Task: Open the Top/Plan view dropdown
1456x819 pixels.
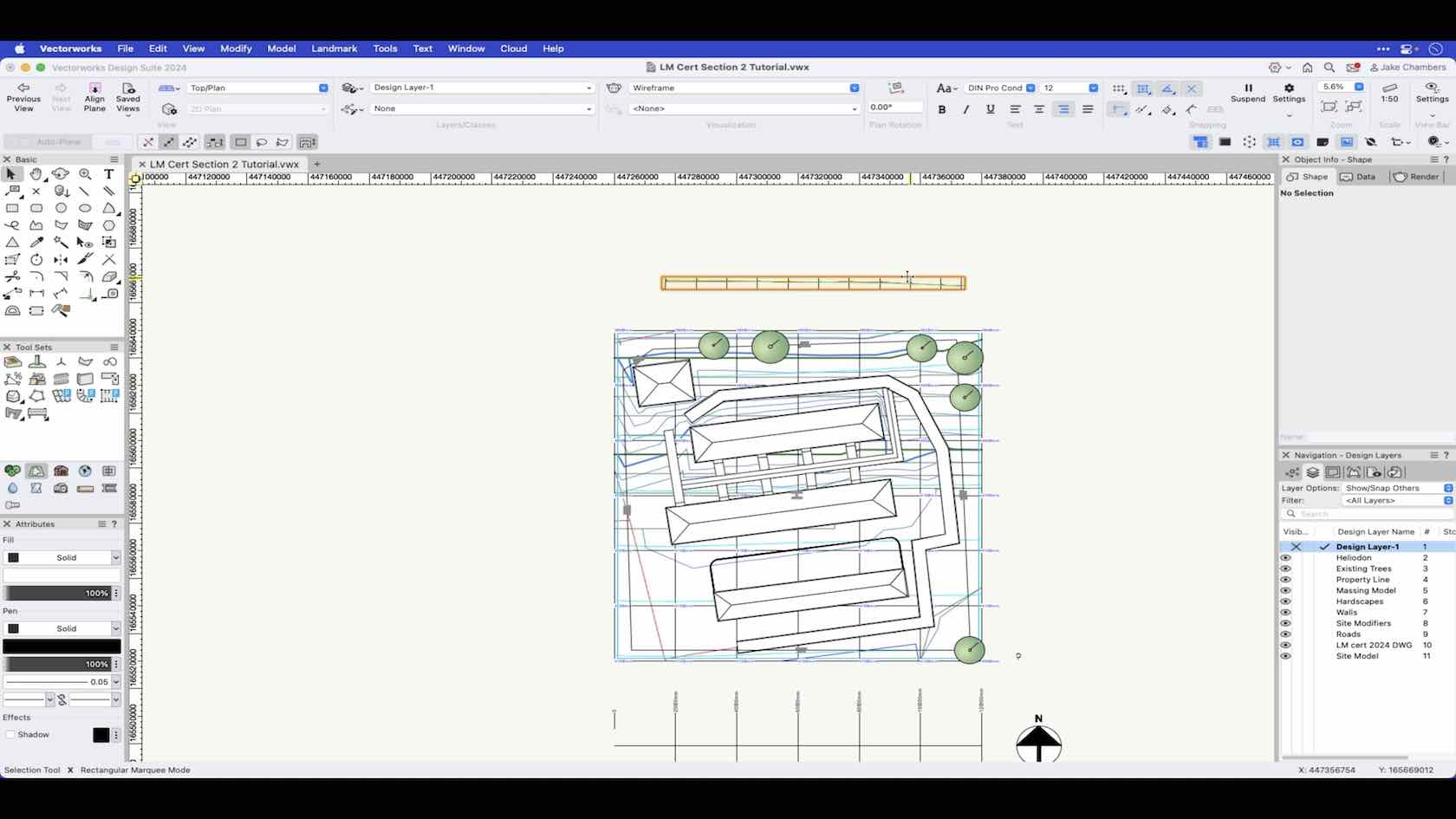Action: click(x=257, y=88)
